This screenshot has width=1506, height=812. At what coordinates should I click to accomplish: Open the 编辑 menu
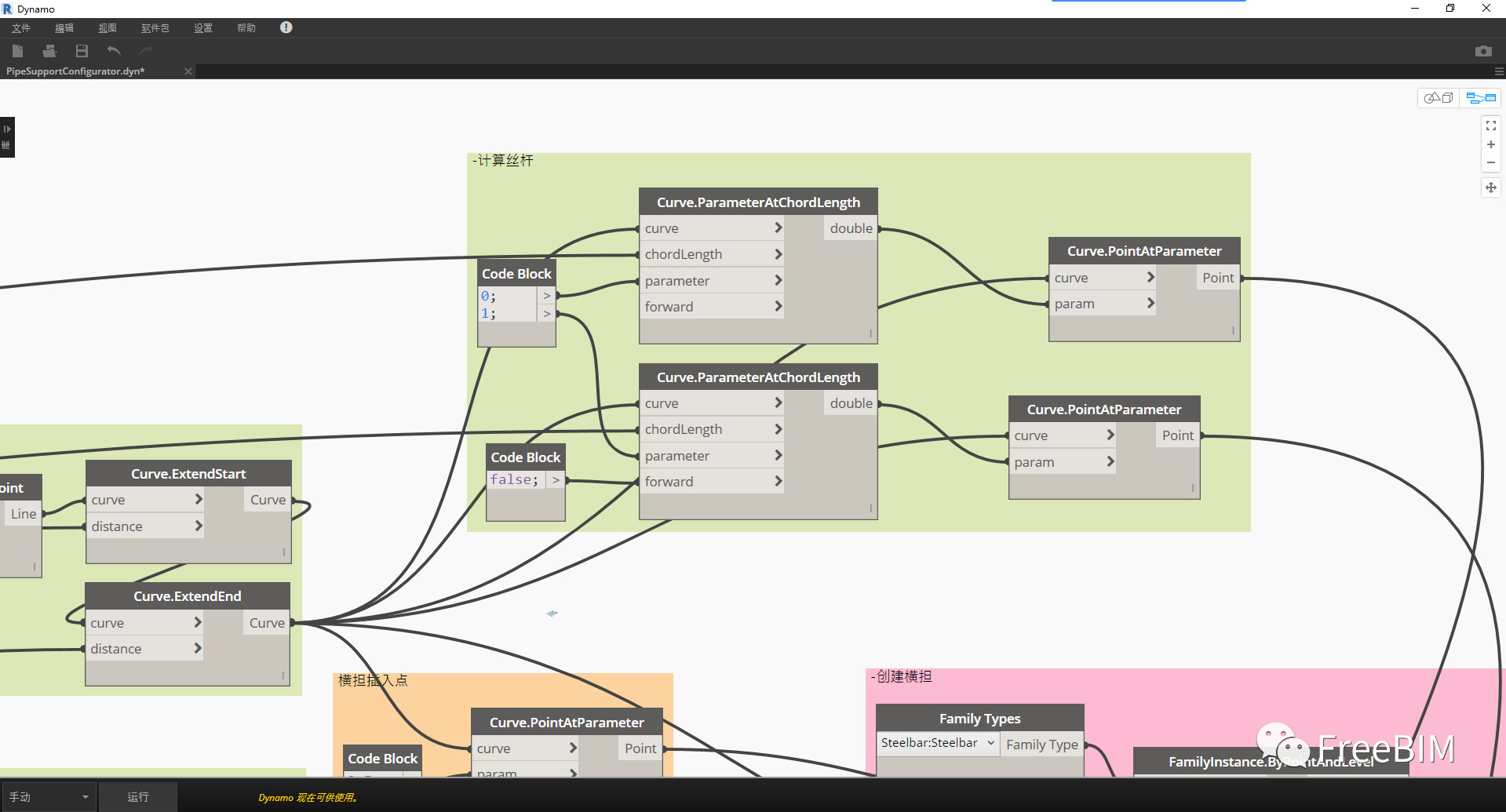coord(64,28)
